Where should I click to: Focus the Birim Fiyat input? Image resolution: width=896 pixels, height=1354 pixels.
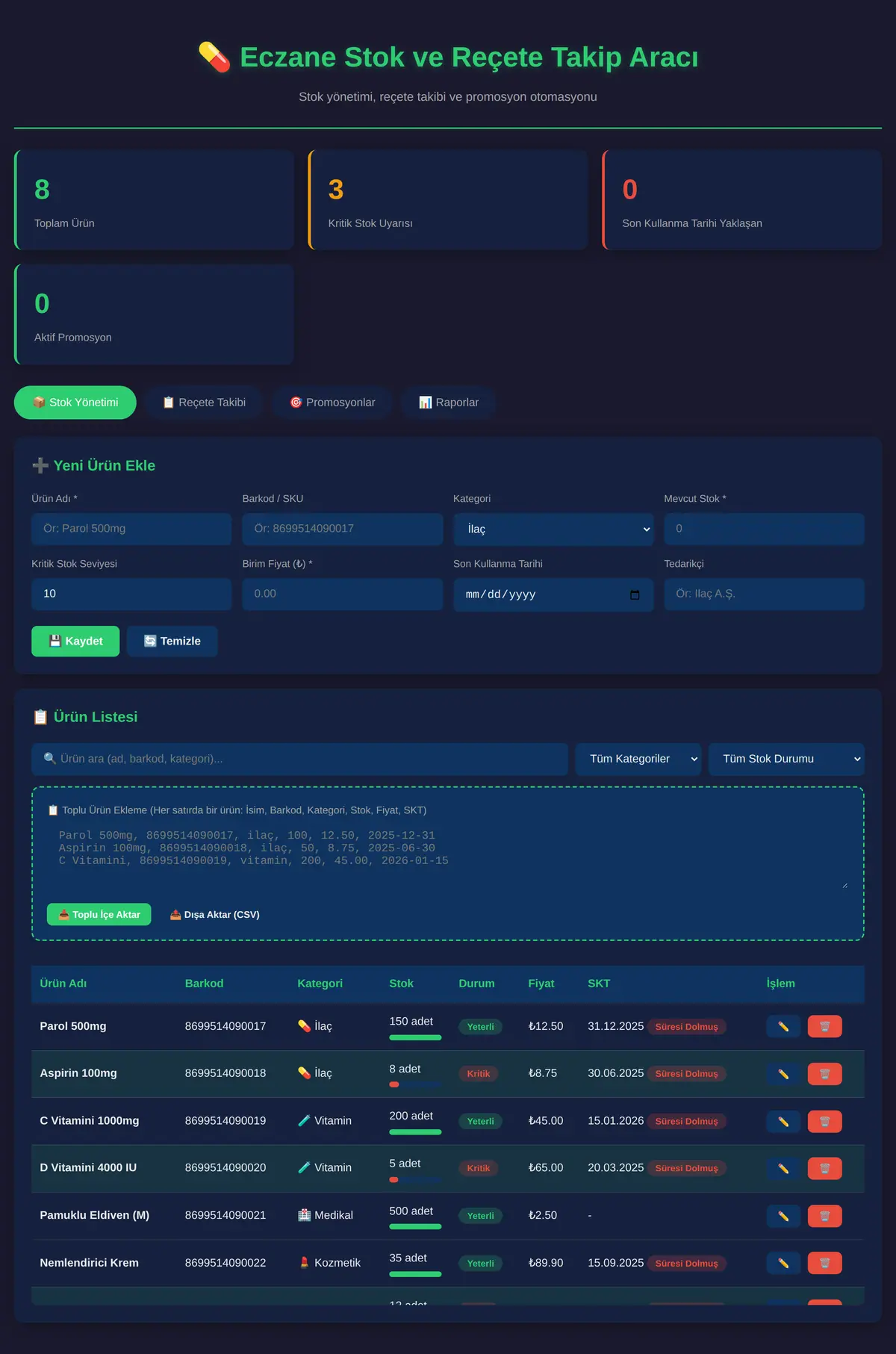[x=343, y=594]
